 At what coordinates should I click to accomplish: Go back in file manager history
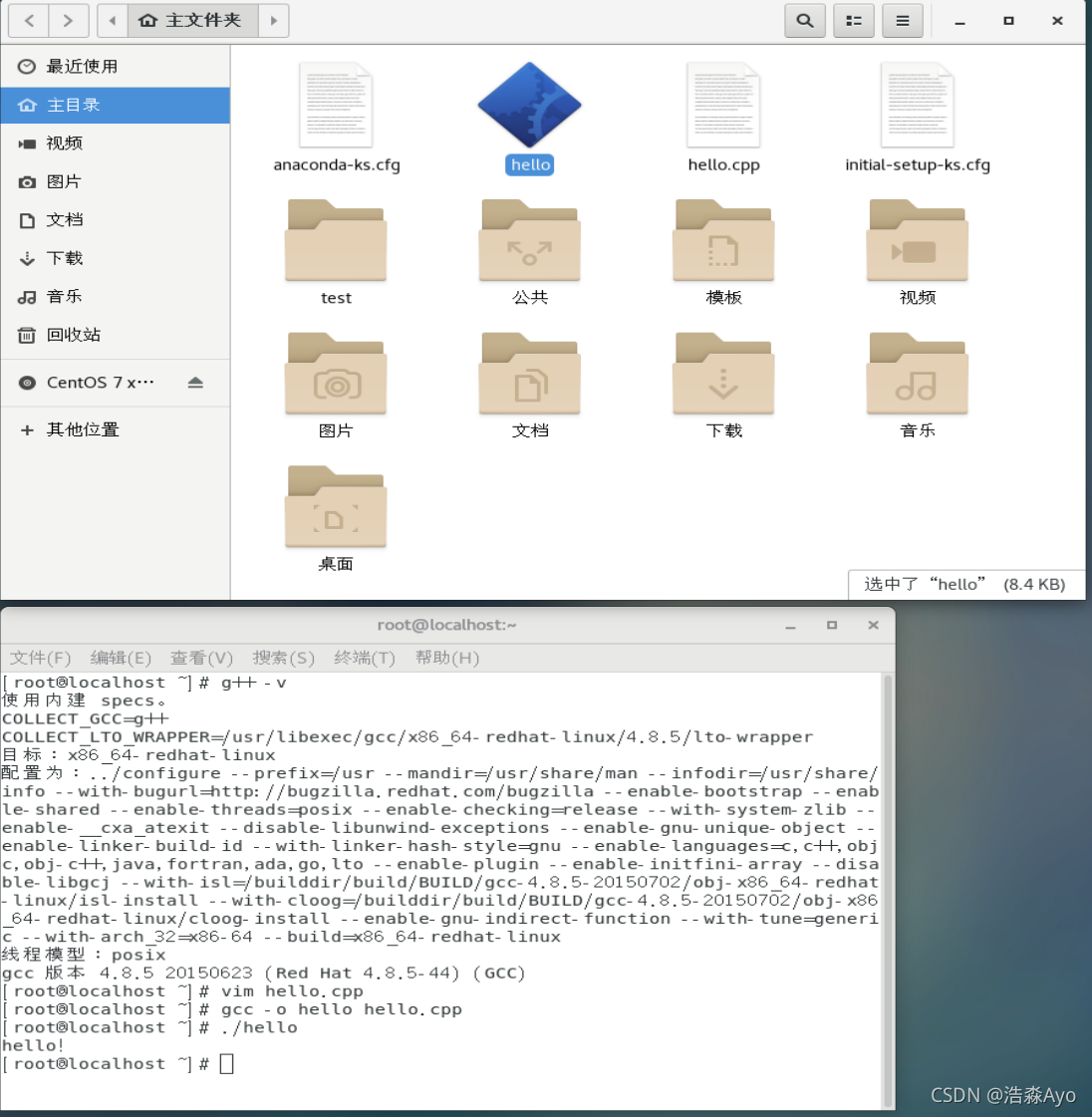(x=29, y=21)
